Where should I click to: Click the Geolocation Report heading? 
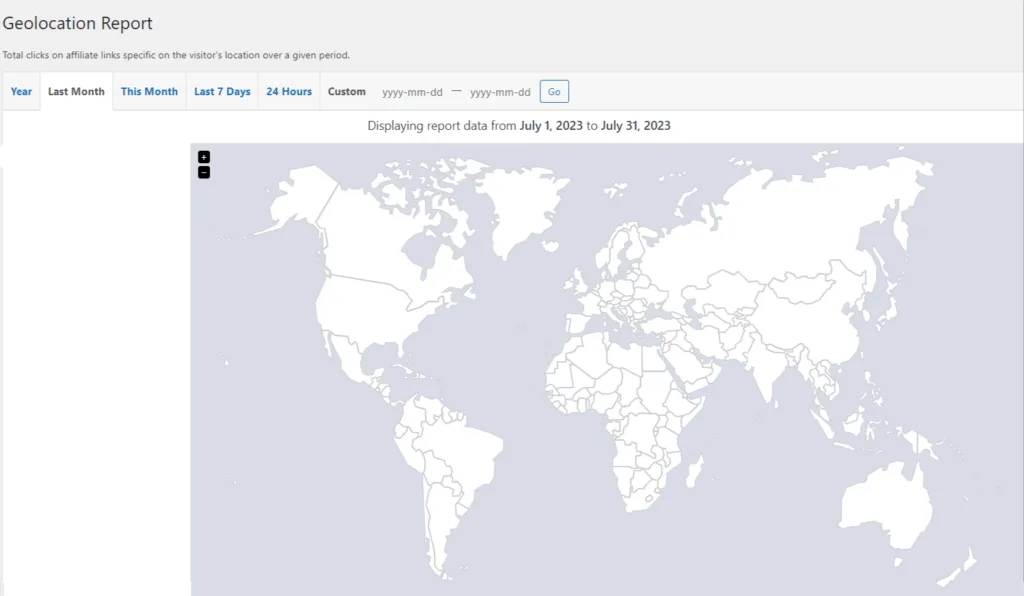78,24
